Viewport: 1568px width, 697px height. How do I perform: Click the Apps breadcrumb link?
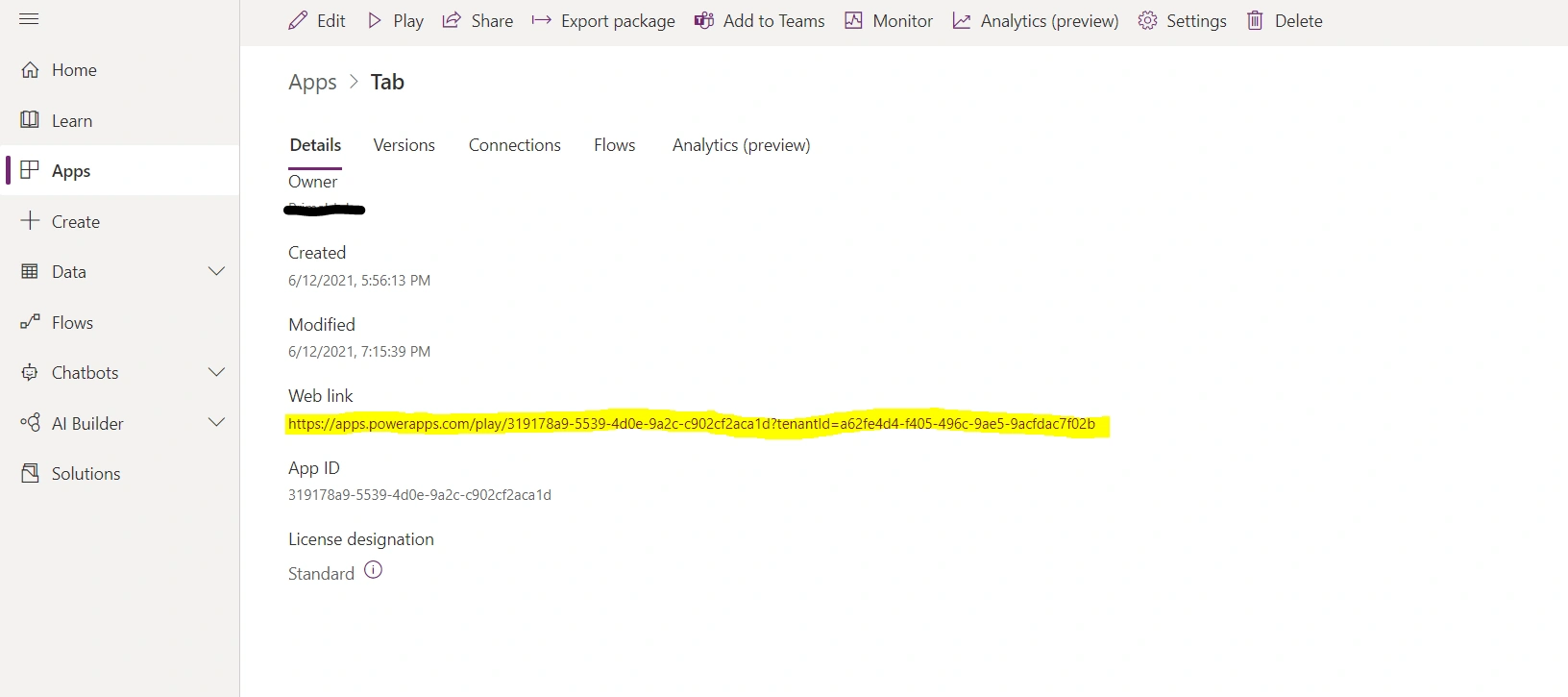[312, 82]
